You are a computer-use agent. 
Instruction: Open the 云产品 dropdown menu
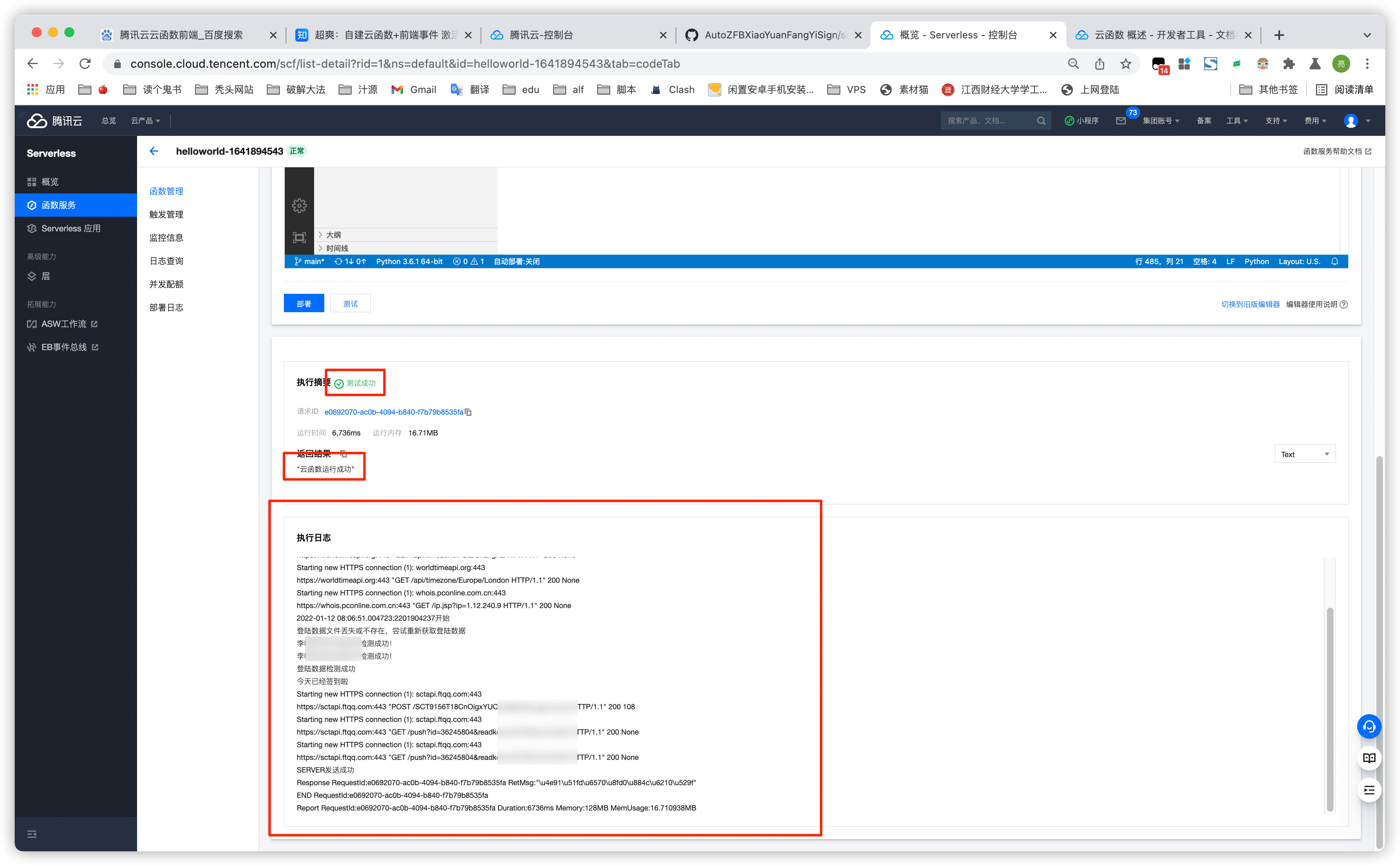[145, 121]
